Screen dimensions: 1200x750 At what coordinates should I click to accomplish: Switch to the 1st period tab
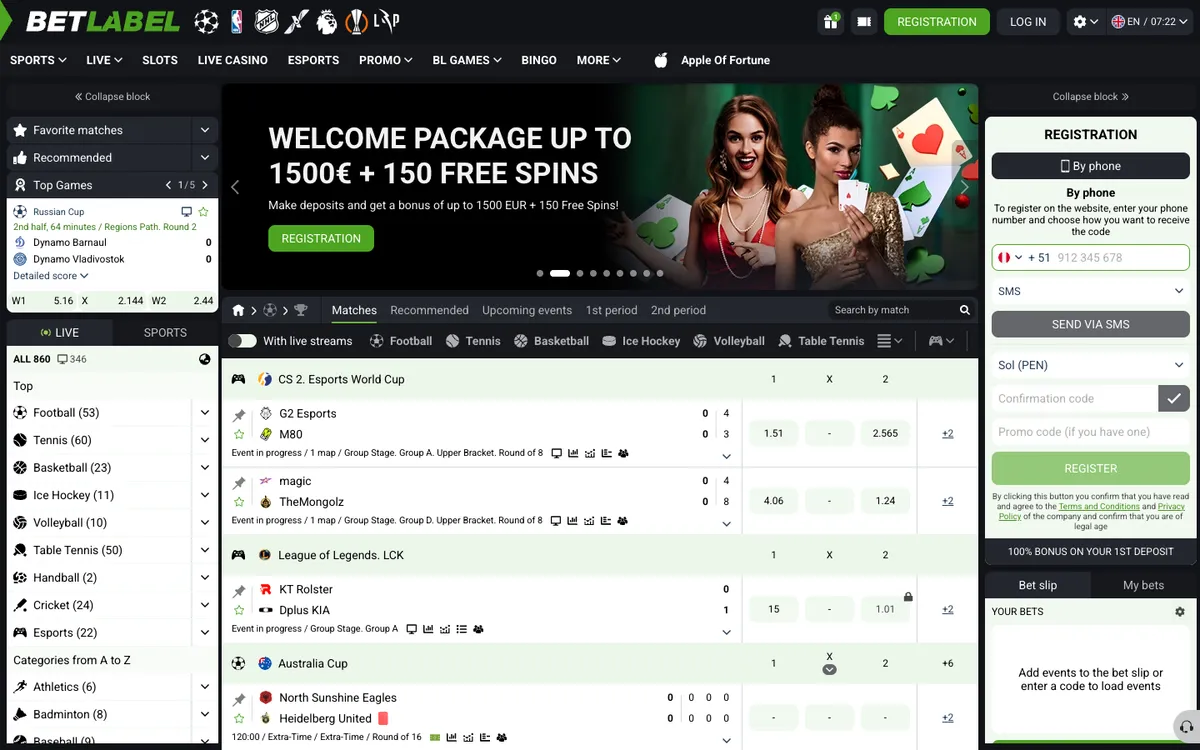(611, 310)
